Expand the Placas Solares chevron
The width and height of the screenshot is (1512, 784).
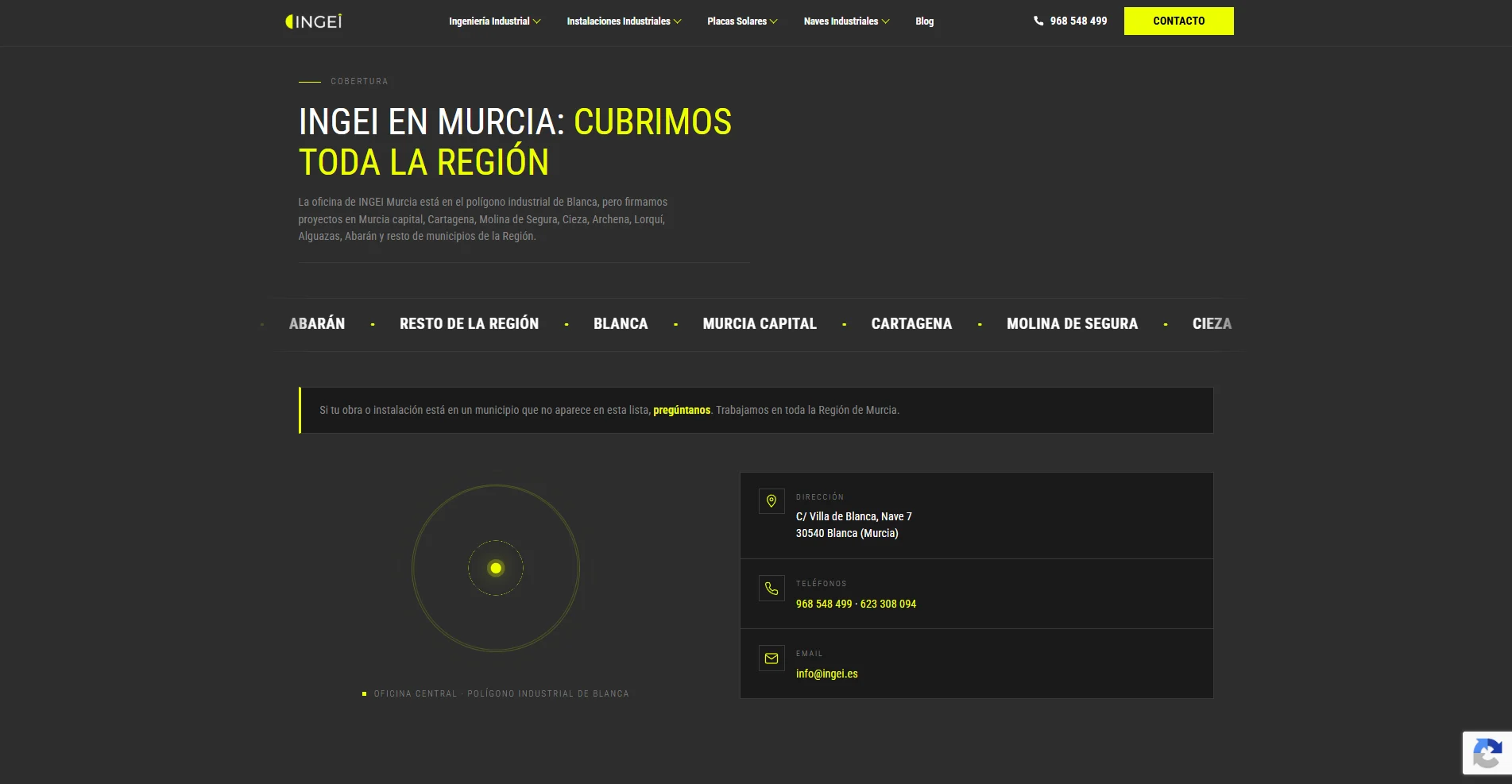[x=774, y=21]
